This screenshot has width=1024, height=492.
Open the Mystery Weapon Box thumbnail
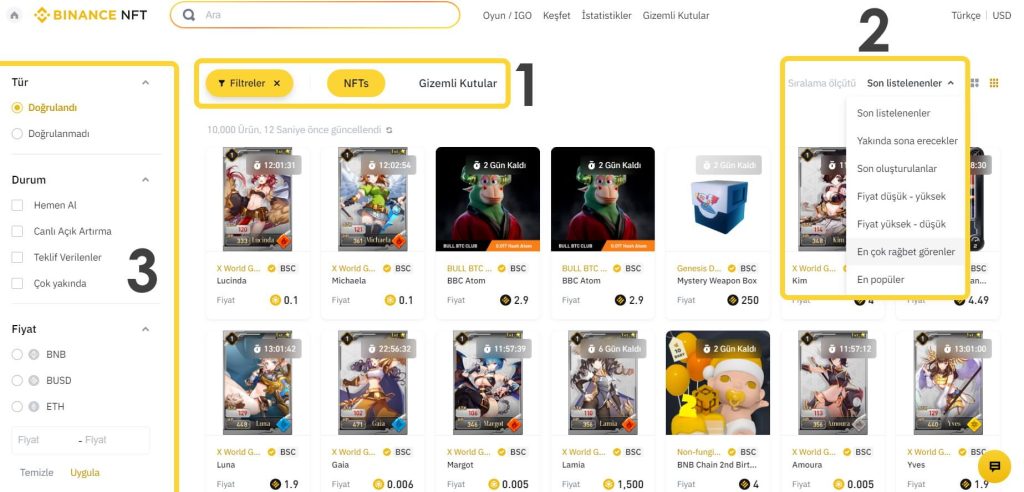[x=717, y=199]
